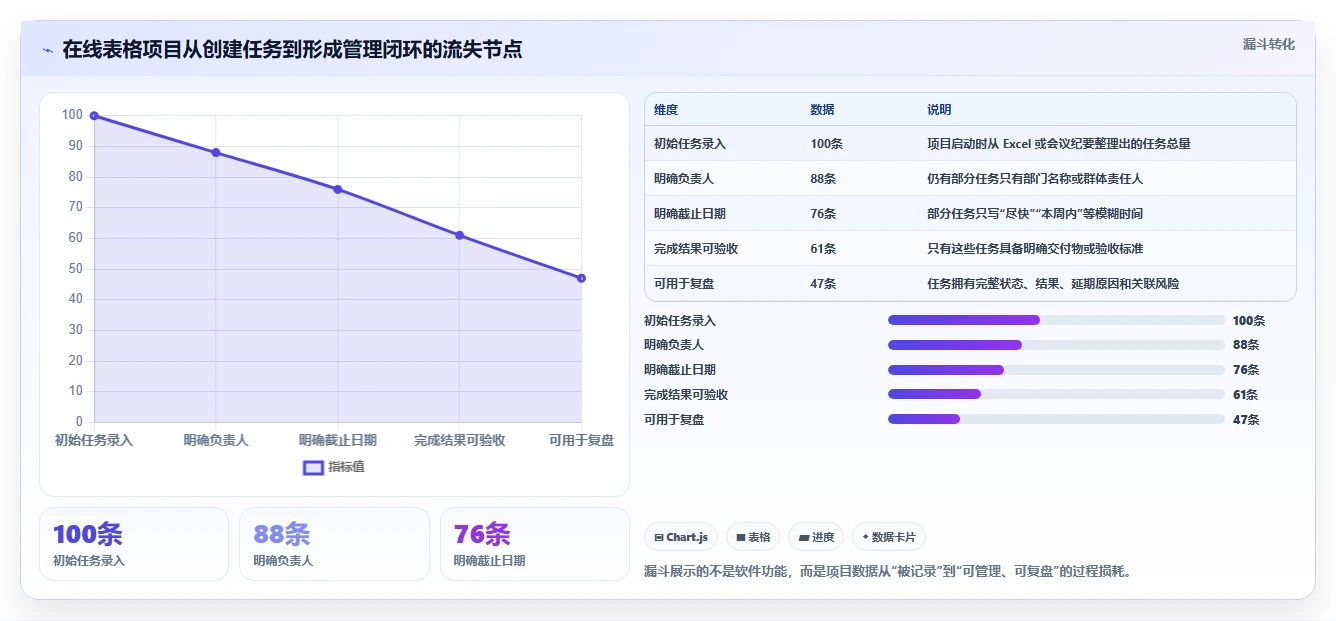Image resolution: width=1336 pixels, height=621 pixels.
Task: Click the 初始任务录入 label on the chart x-axis
Action: point(94,440)
